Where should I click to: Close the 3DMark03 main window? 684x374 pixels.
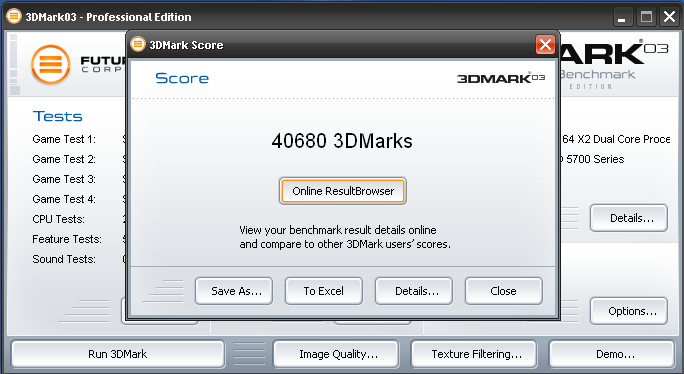coord(669,17)
